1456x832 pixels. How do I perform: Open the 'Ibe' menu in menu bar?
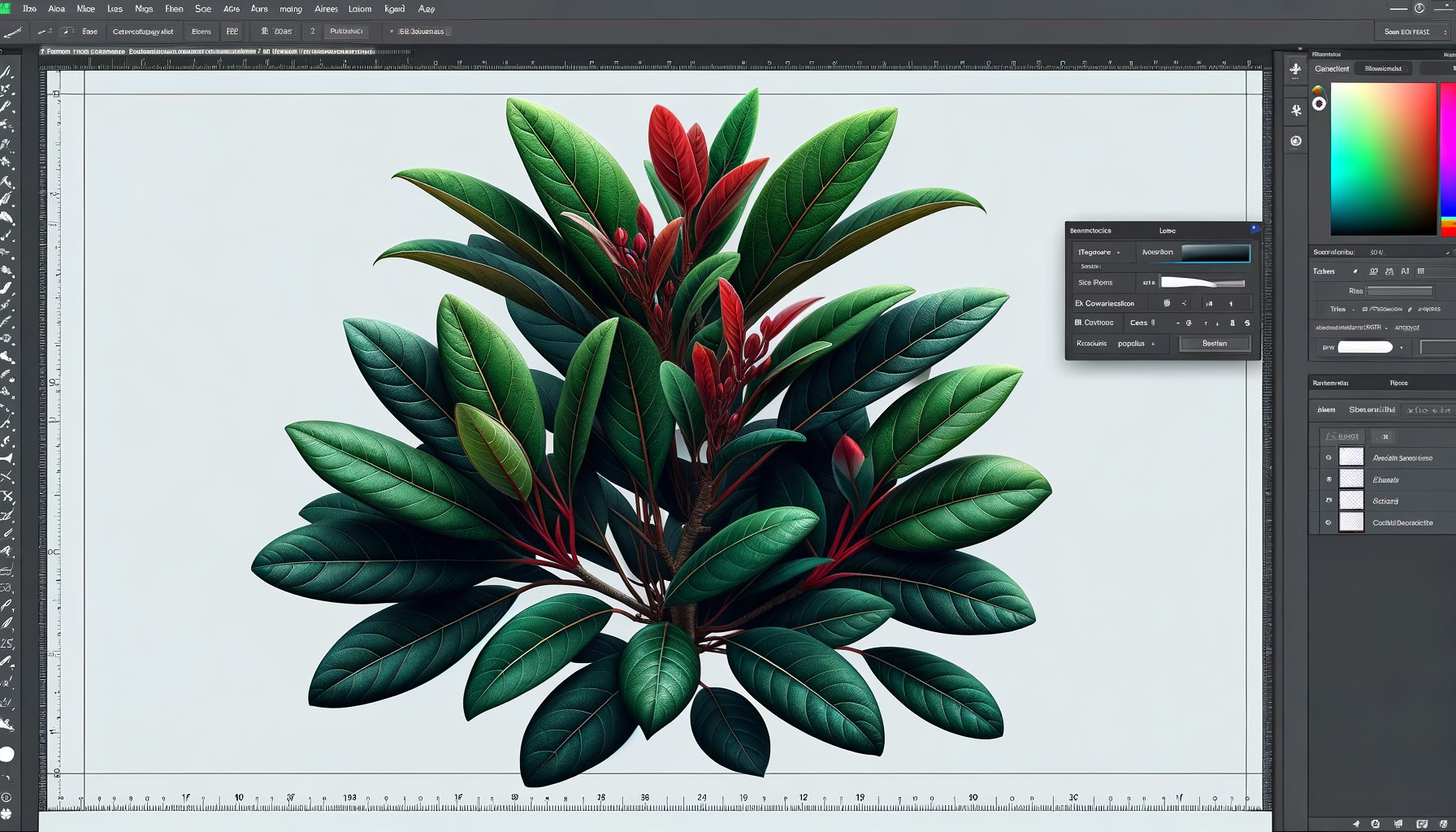coord(29,9)
